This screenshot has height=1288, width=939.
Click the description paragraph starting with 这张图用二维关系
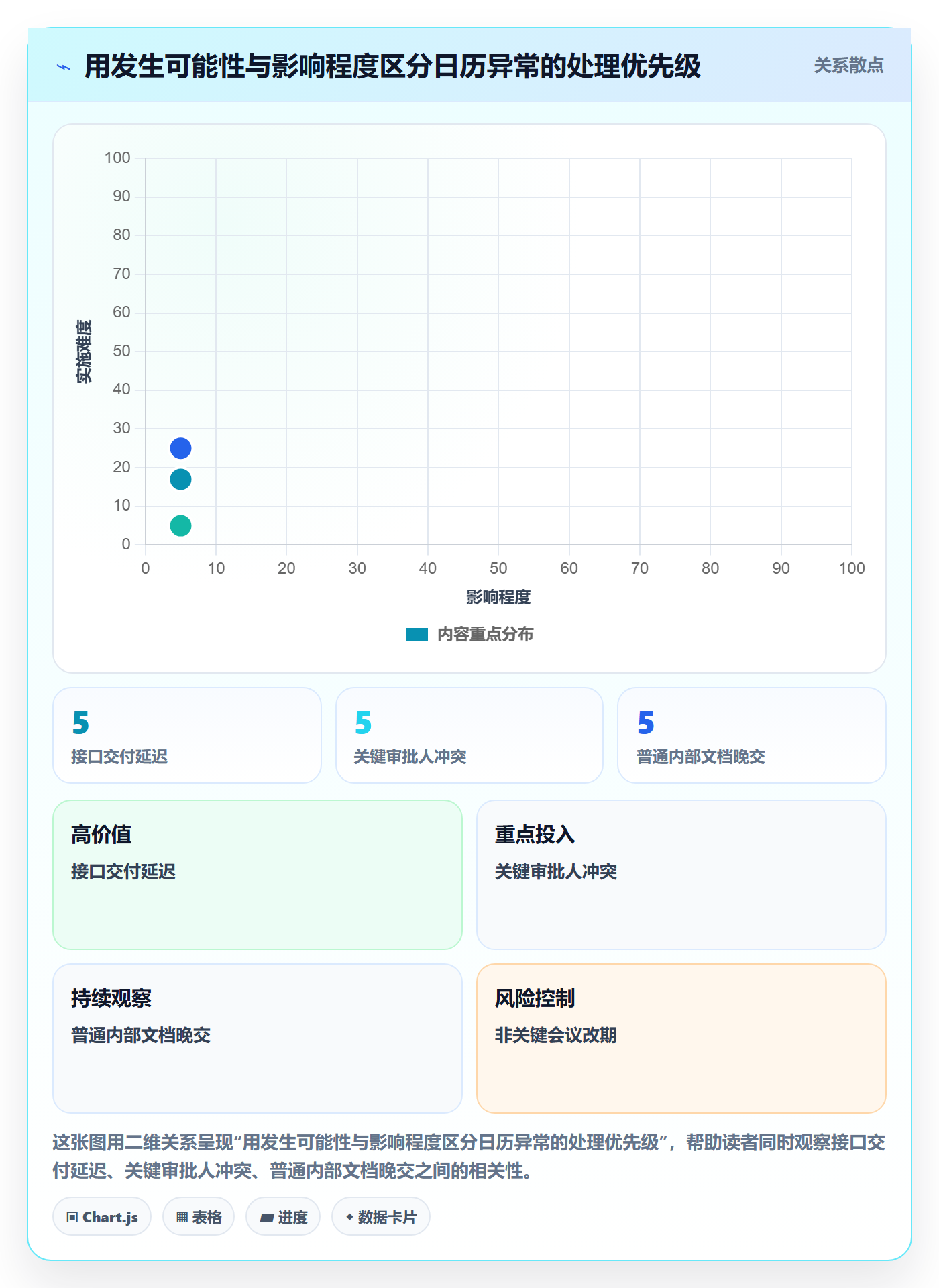pyautogui.click(x=469, y=1157)
